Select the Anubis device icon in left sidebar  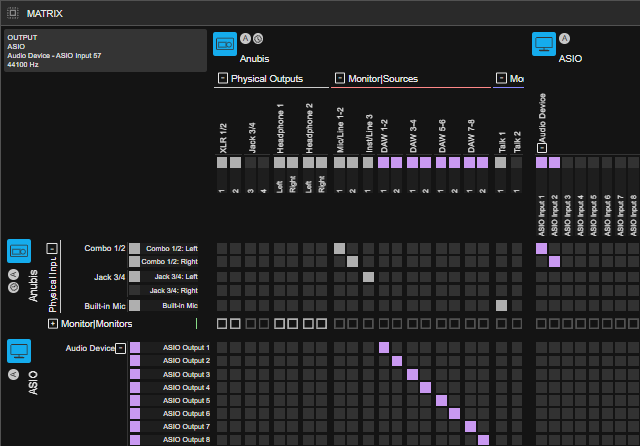pos(19,251)
